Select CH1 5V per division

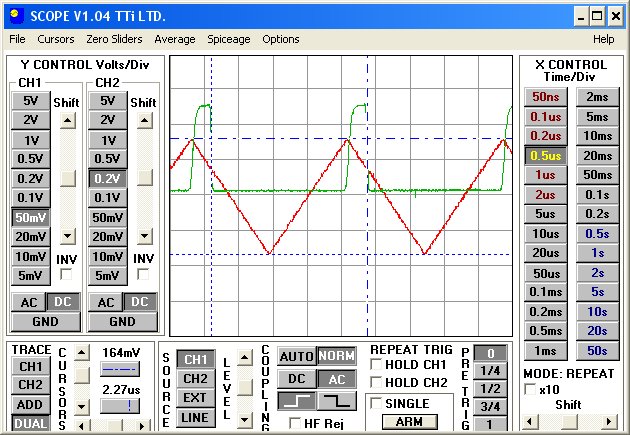click(x=31, y=100)
